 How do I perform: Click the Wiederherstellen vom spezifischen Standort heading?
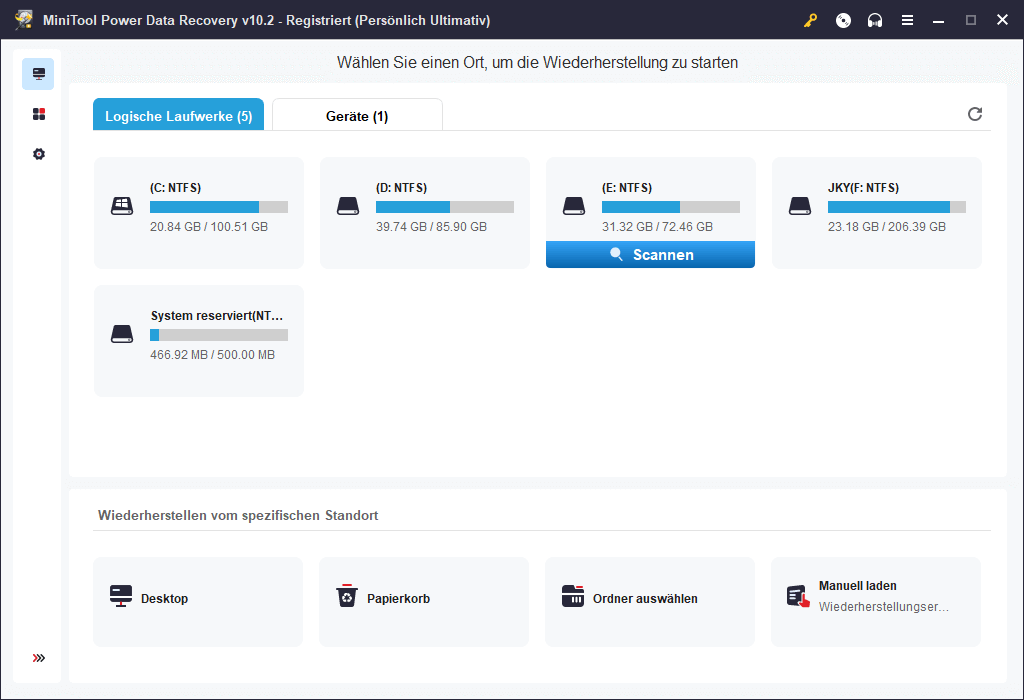(x=238, y=515)
